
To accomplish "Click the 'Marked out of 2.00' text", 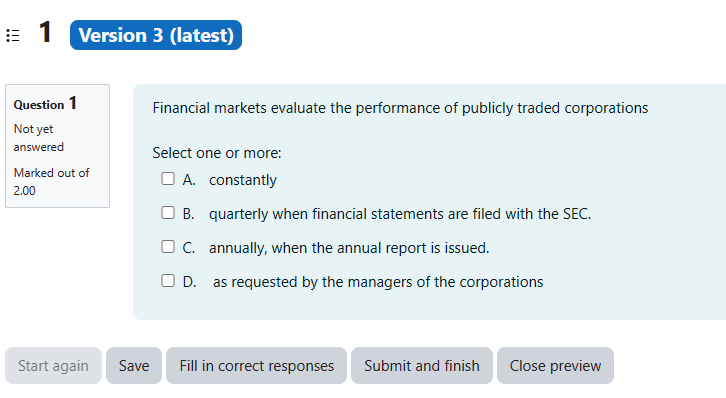I will [51, 182].
